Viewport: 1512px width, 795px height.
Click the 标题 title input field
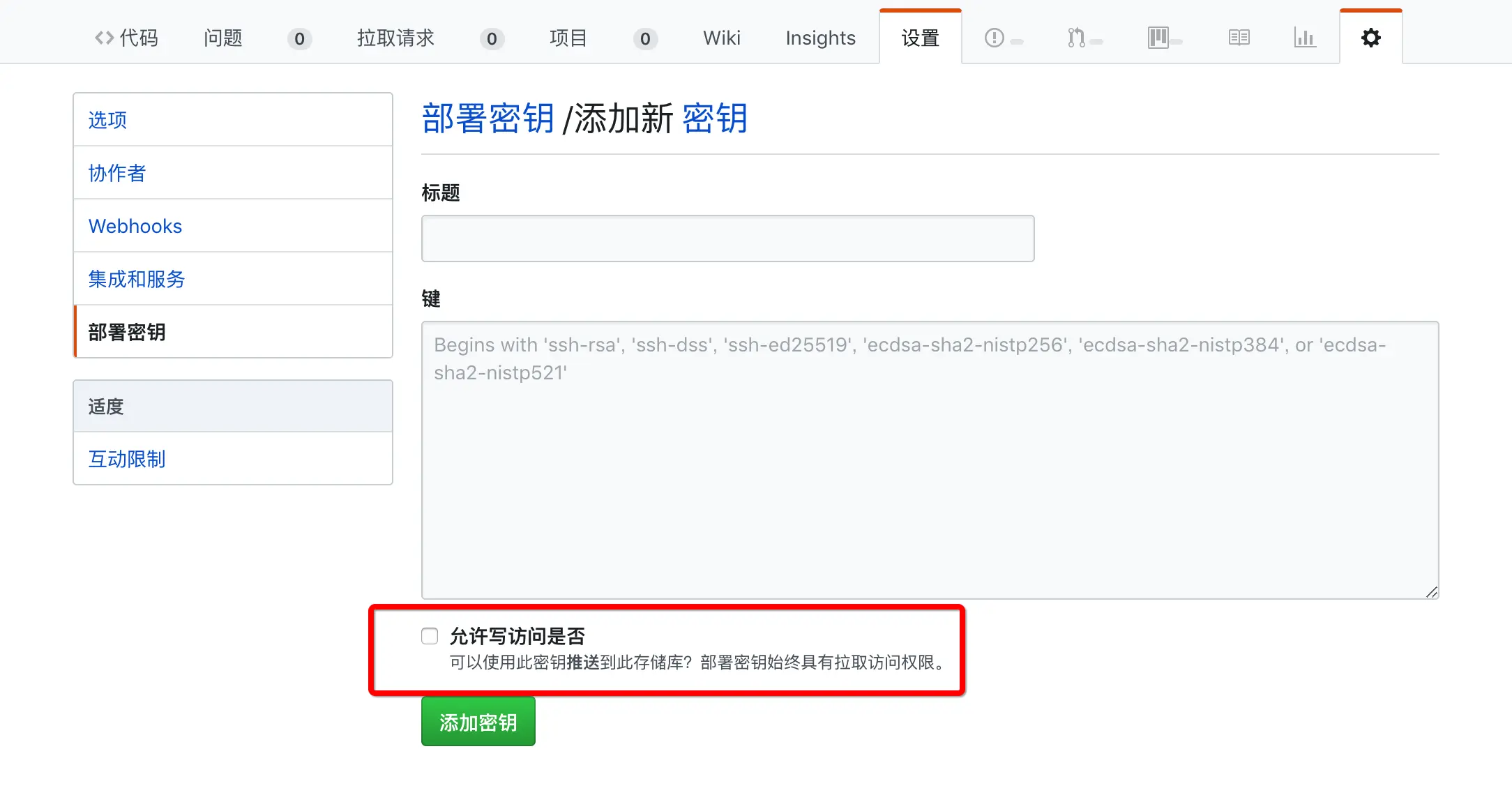tap(727, 238)
